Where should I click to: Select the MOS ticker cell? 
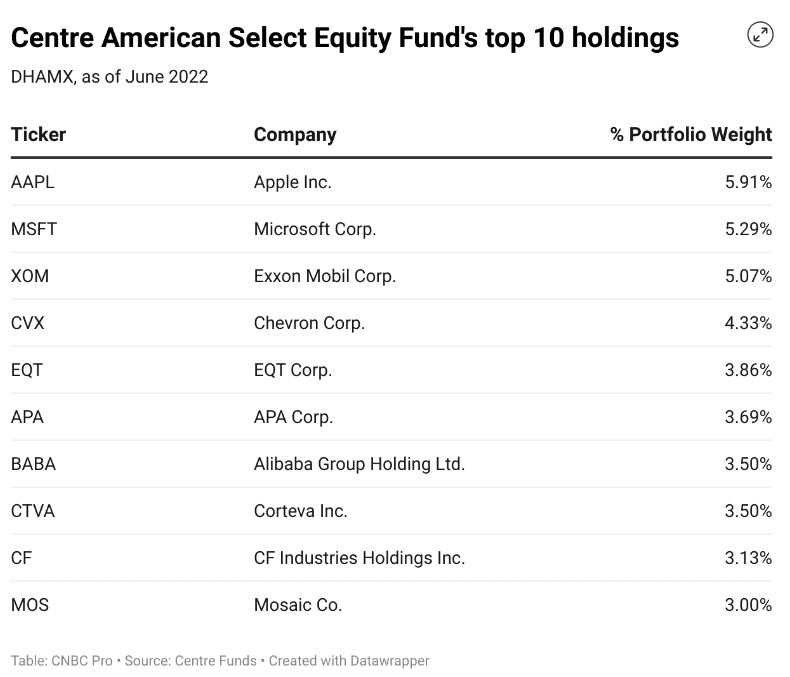pyautogui.click(x=30, y=605)
